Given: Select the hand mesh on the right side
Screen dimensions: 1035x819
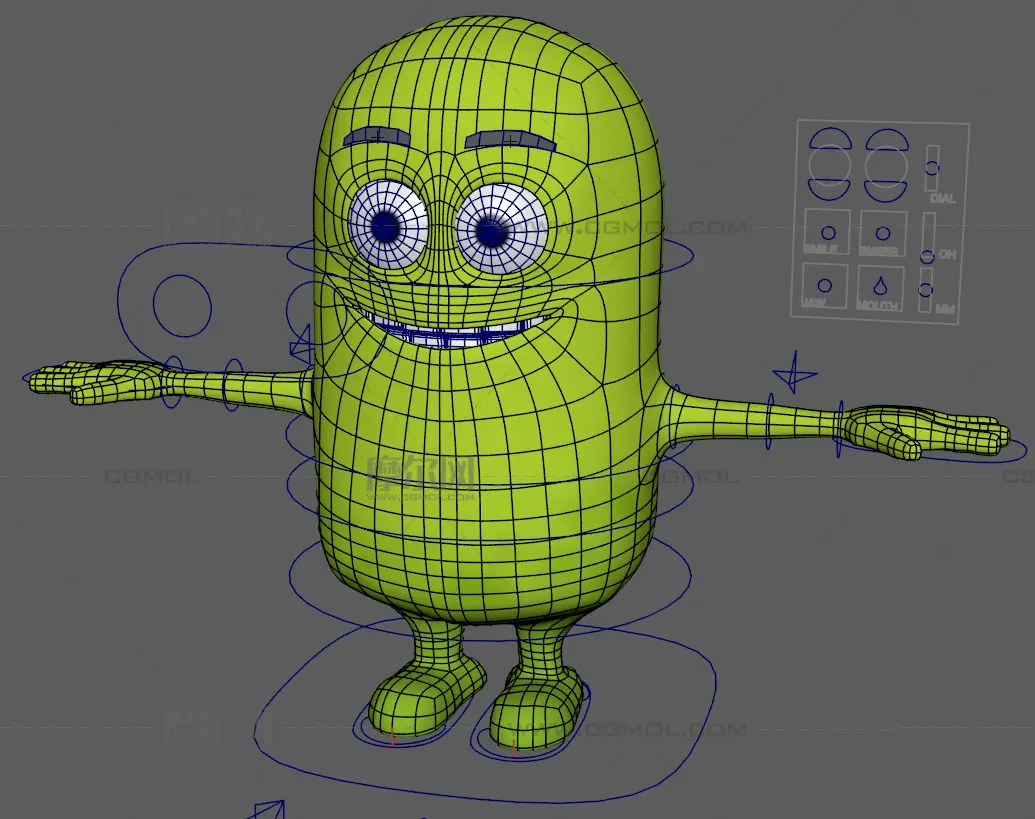Looking at the screenshot, I should (926, 431).
